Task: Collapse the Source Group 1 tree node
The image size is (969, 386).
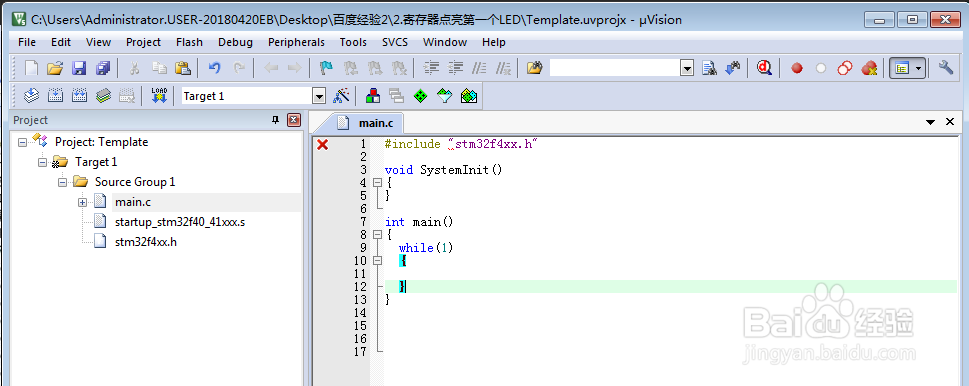Action: (x=62, y=182)
